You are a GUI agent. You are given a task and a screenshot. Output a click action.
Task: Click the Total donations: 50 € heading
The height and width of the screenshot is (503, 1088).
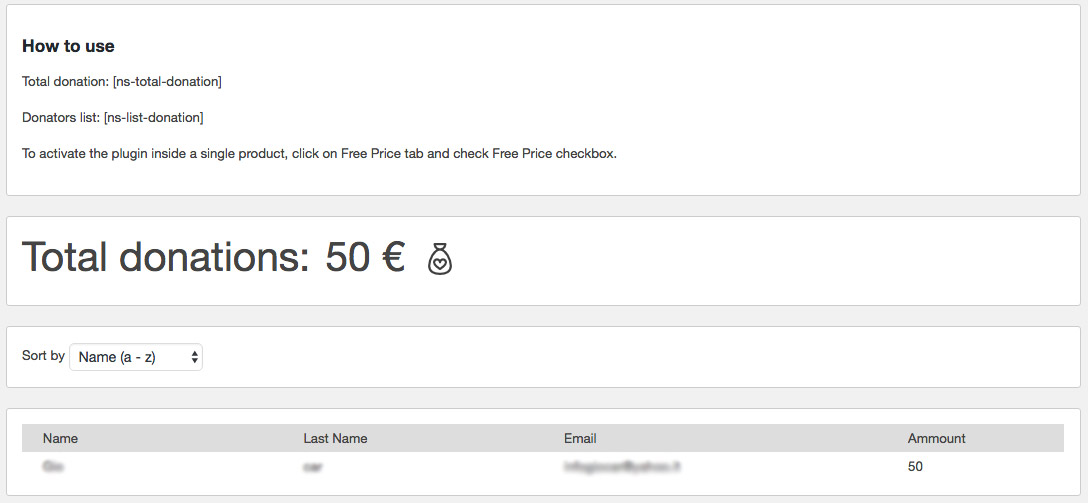click(214, 258)
